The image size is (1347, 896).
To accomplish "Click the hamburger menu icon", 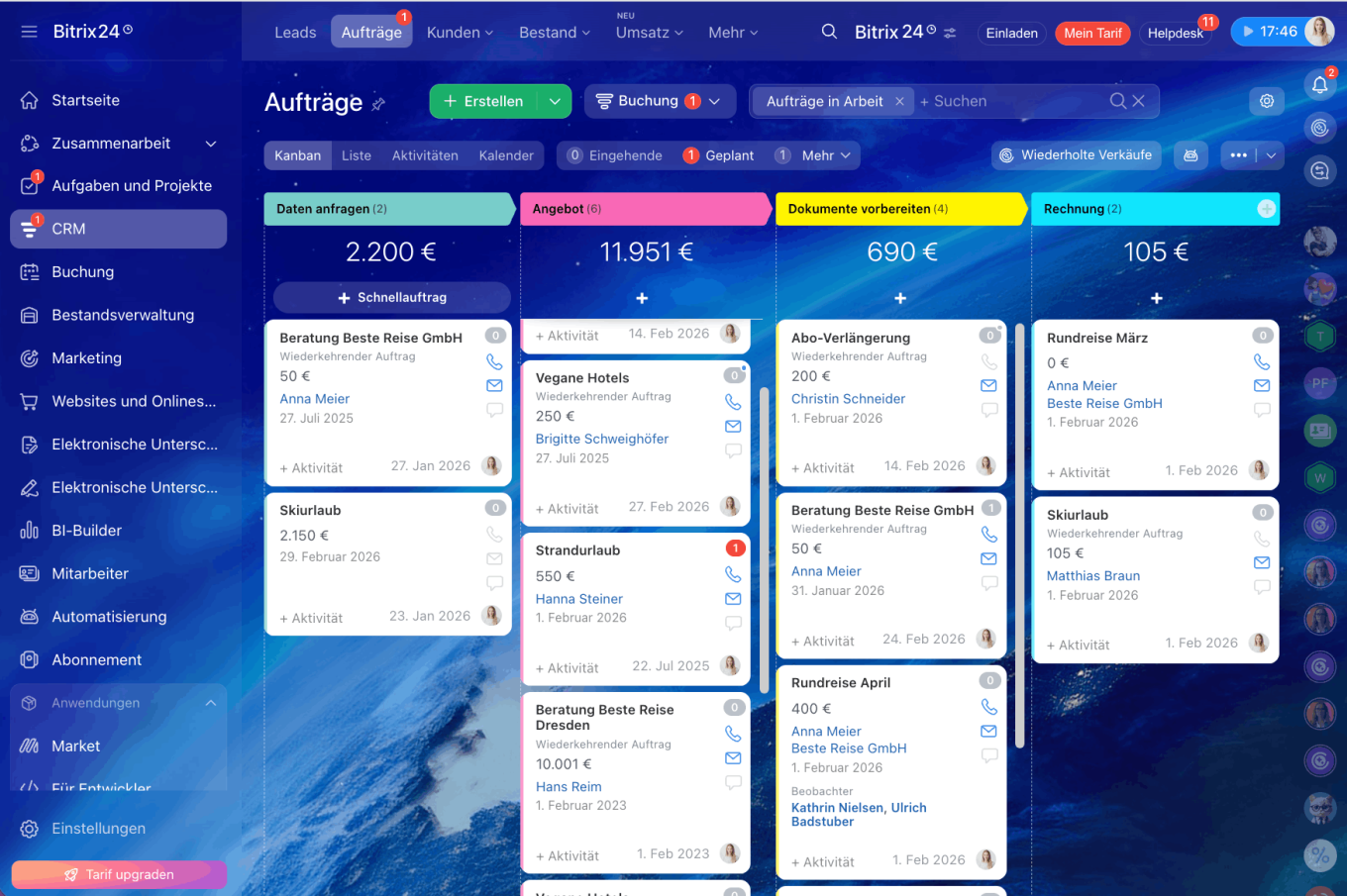I will 29,32.
